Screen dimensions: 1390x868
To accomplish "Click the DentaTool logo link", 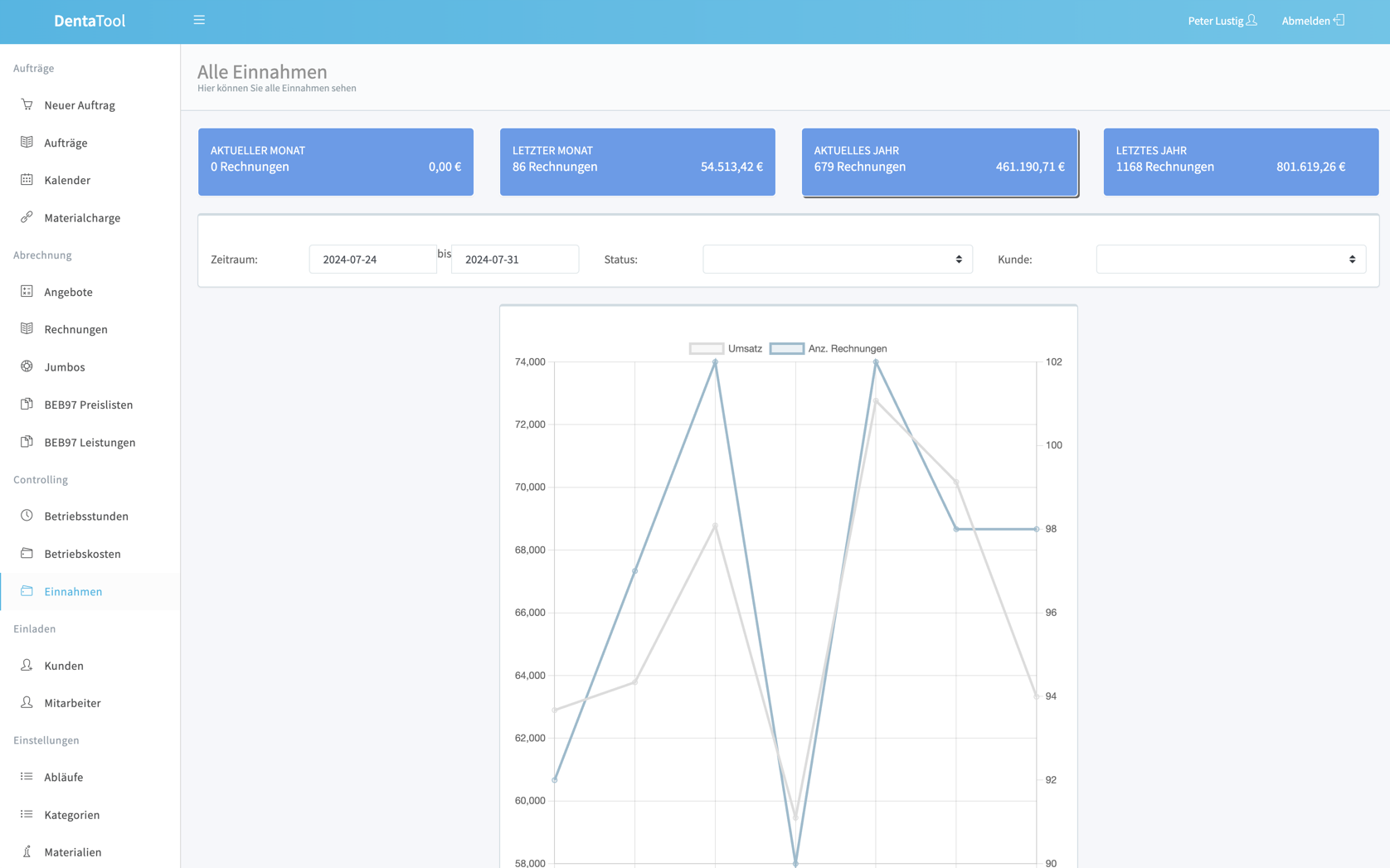I will (90, 21).
